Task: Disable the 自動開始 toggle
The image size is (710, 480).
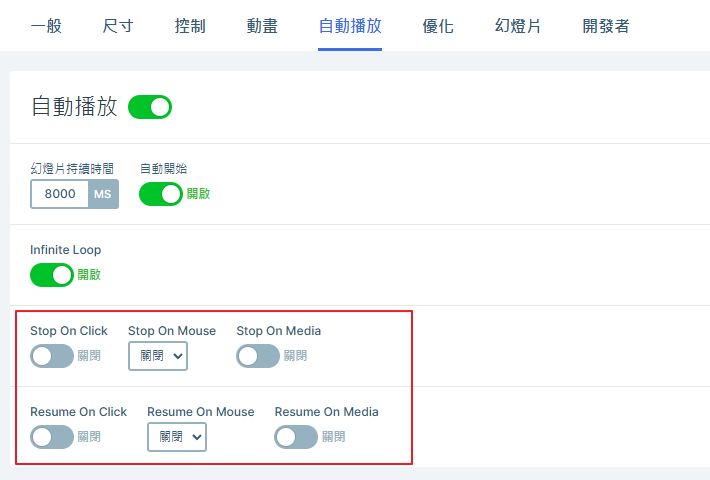Action: [x=161, y=194]
